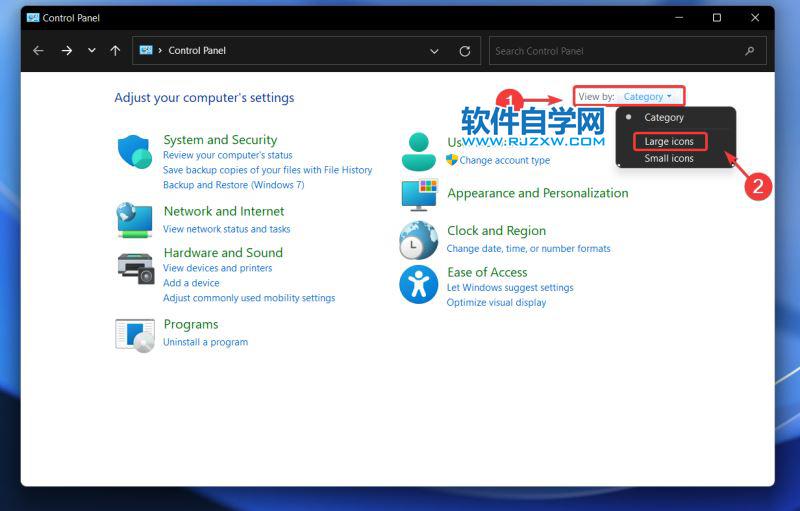Image resolution: width=800 pixels, height=511 pixels.
Task: Go back with the left arrow
Action: click(38, 50)
